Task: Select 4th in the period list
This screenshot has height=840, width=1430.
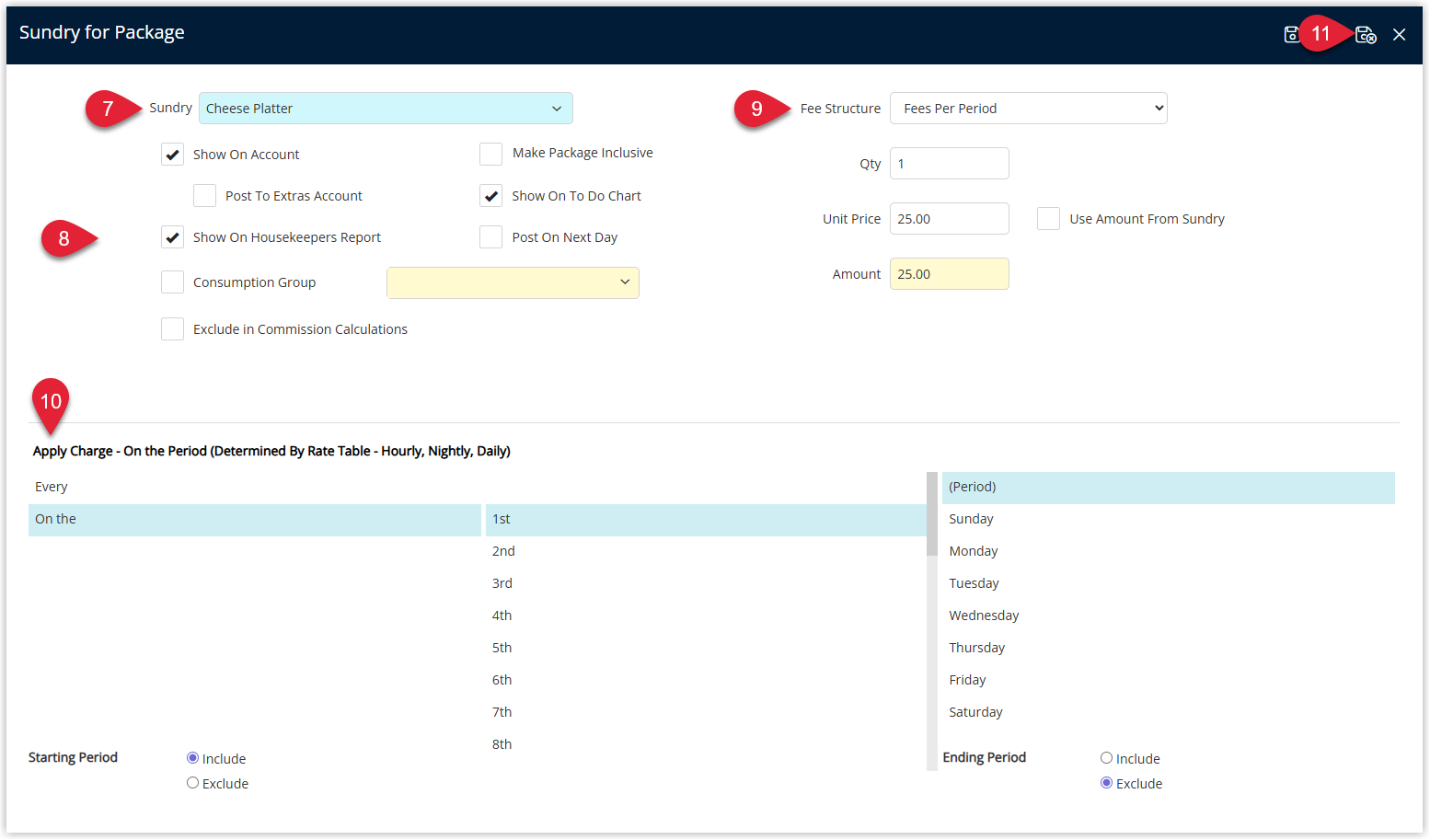Action: (x=706, y=616)
